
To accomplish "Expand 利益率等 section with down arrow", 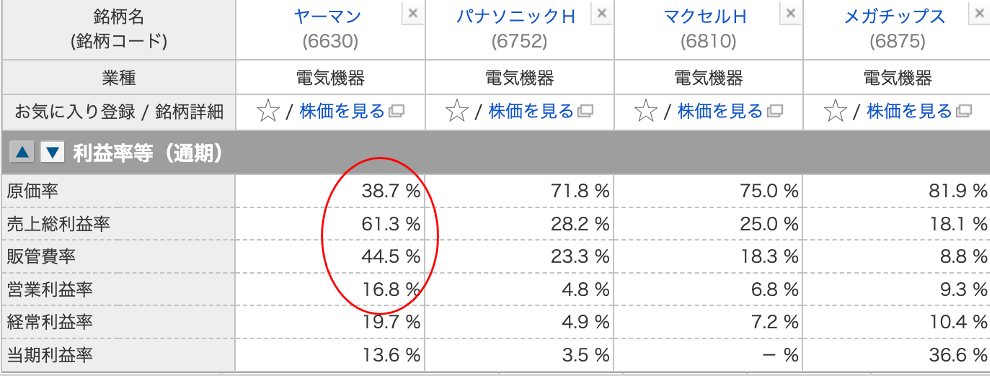I will [x=53, y=153].
